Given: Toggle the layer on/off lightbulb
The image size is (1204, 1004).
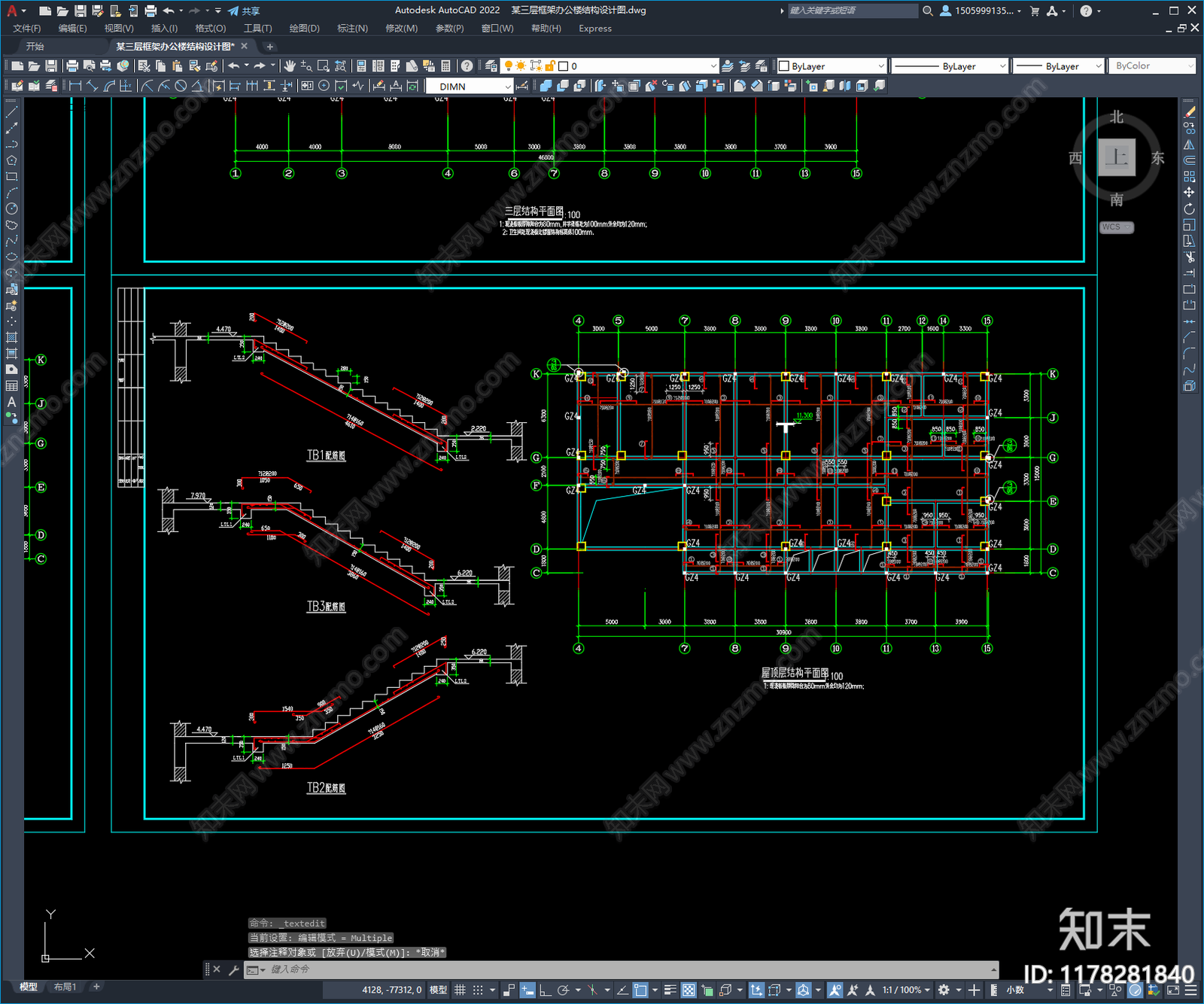Looking at the screenshot, I should (x=509, y=66).
